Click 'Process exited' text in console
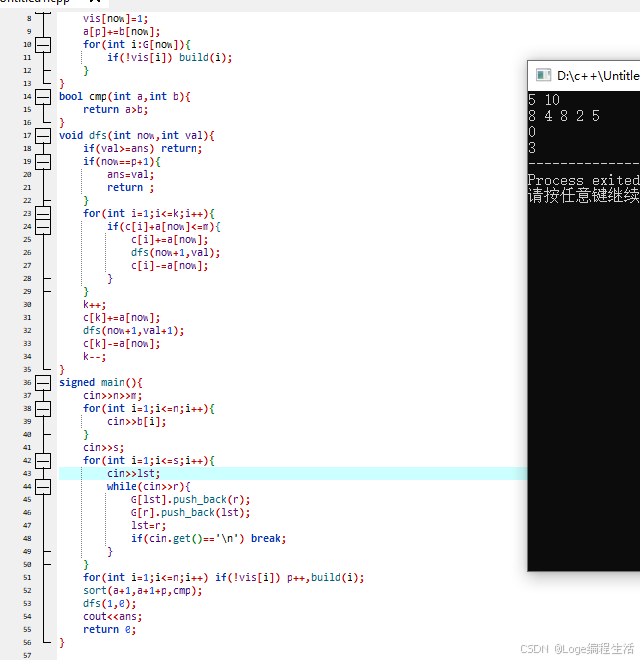This screenshot has width=640, height=660. 584,180
